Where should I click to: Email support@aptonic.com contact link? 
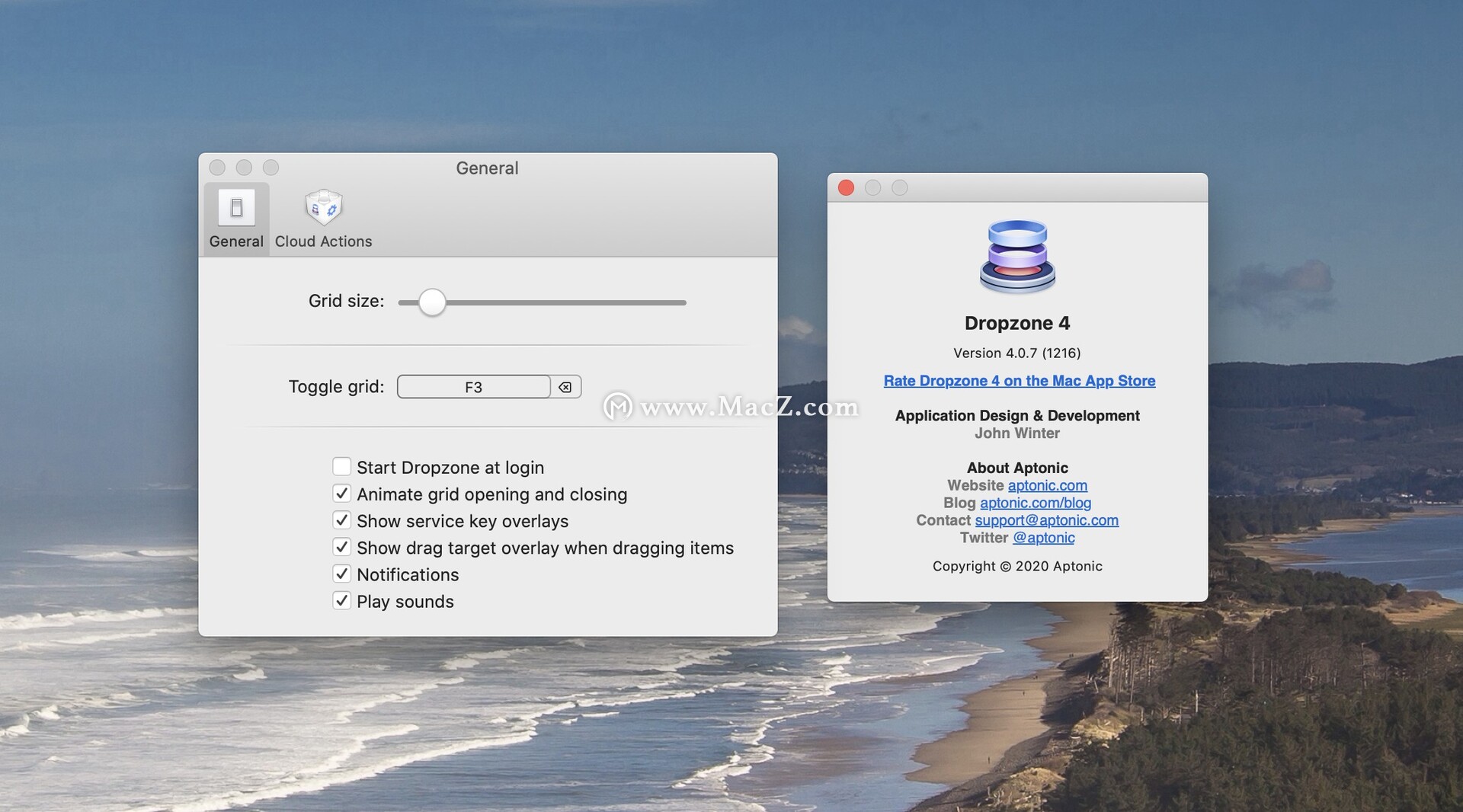[1047, 520]
